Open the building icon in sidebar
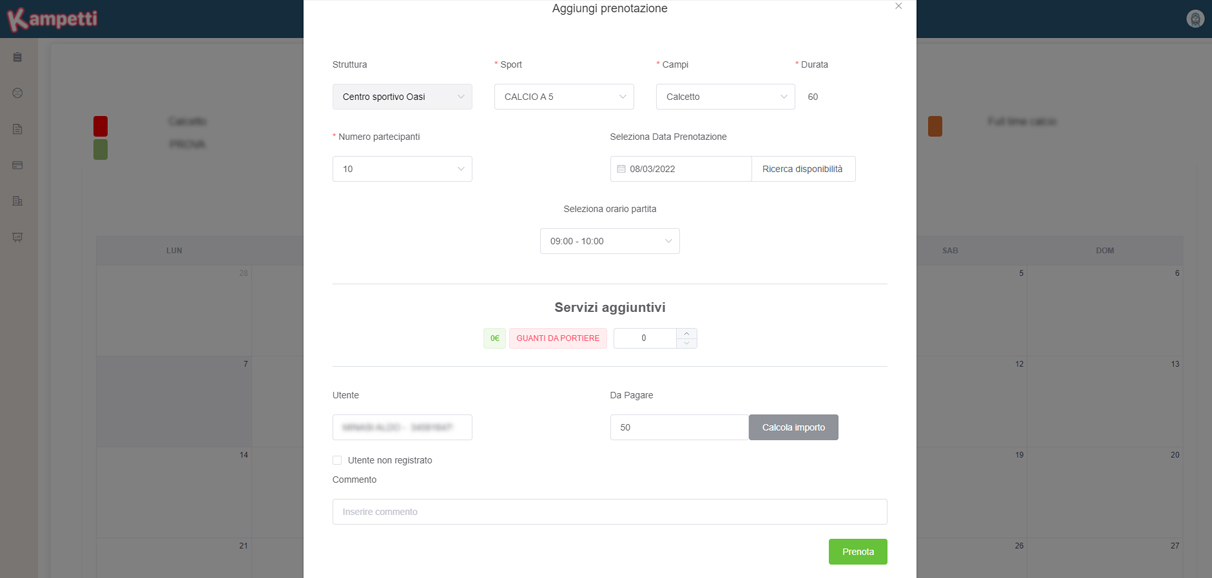 point(17,201)
